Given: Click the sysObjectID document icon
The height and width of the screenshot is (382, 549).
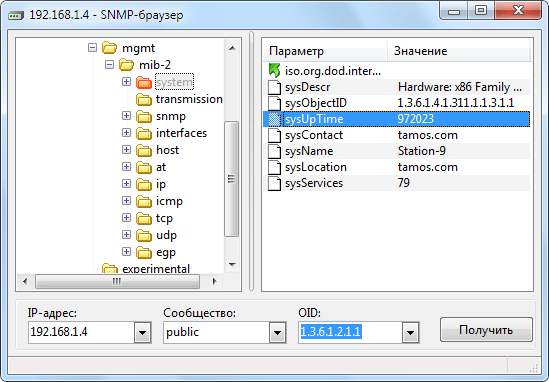Looking at the screenshot, I should (274, 103).
